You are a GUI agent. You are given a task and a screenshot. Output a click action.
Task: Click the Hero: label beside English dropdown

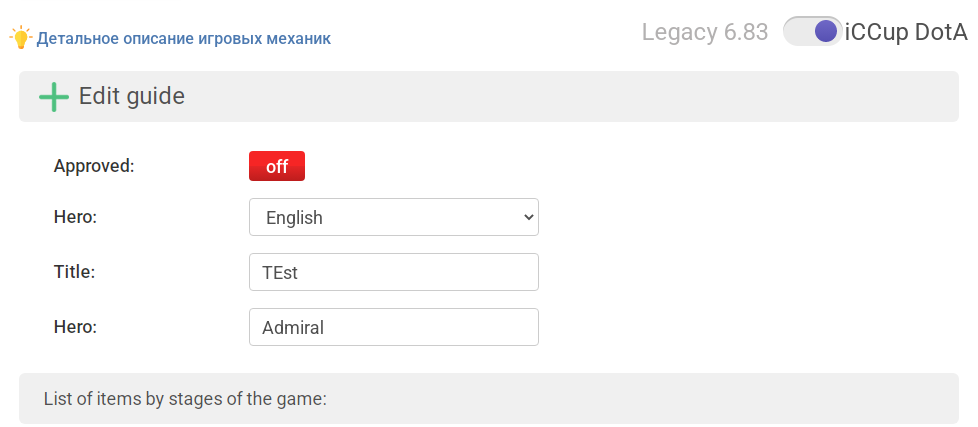pos(75,217)
